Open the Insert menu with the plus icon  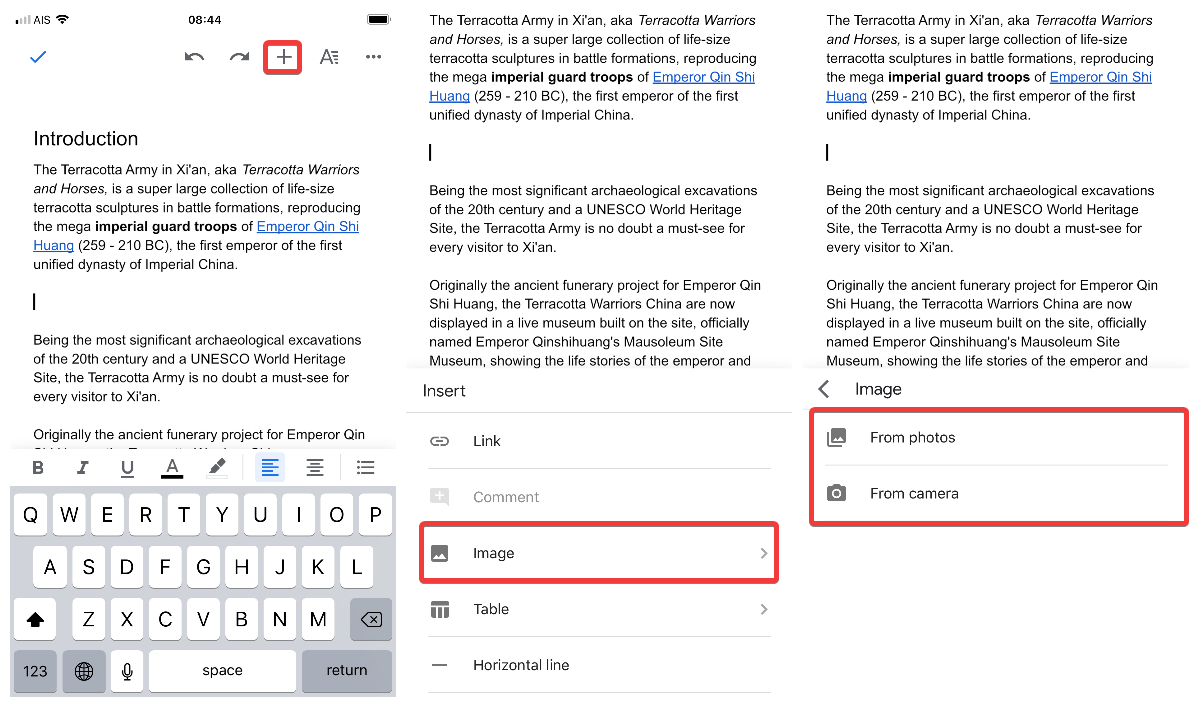click(284, 57)
